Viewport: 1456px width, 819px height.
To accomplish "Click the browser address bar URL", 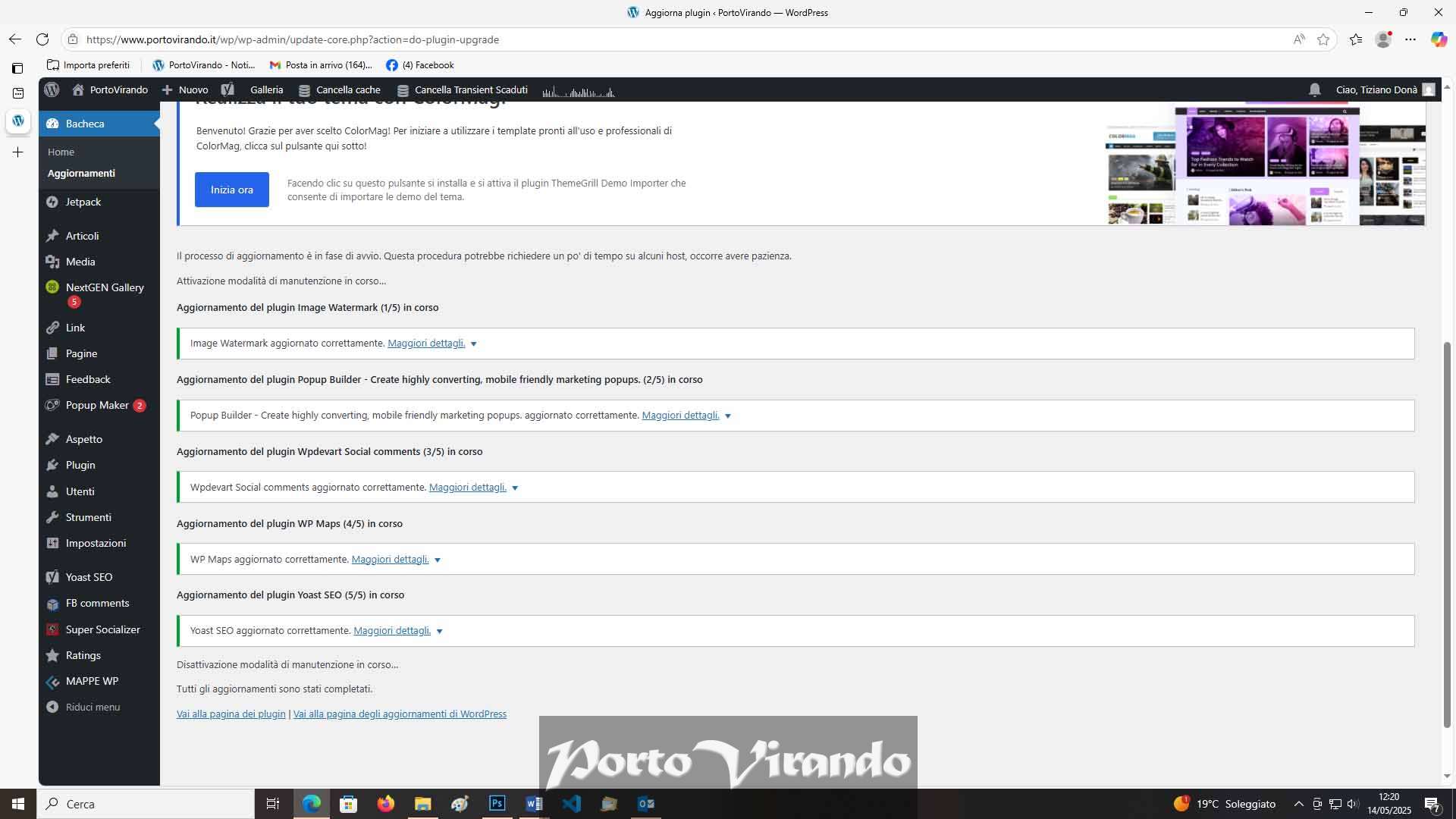I will (292, 39).
